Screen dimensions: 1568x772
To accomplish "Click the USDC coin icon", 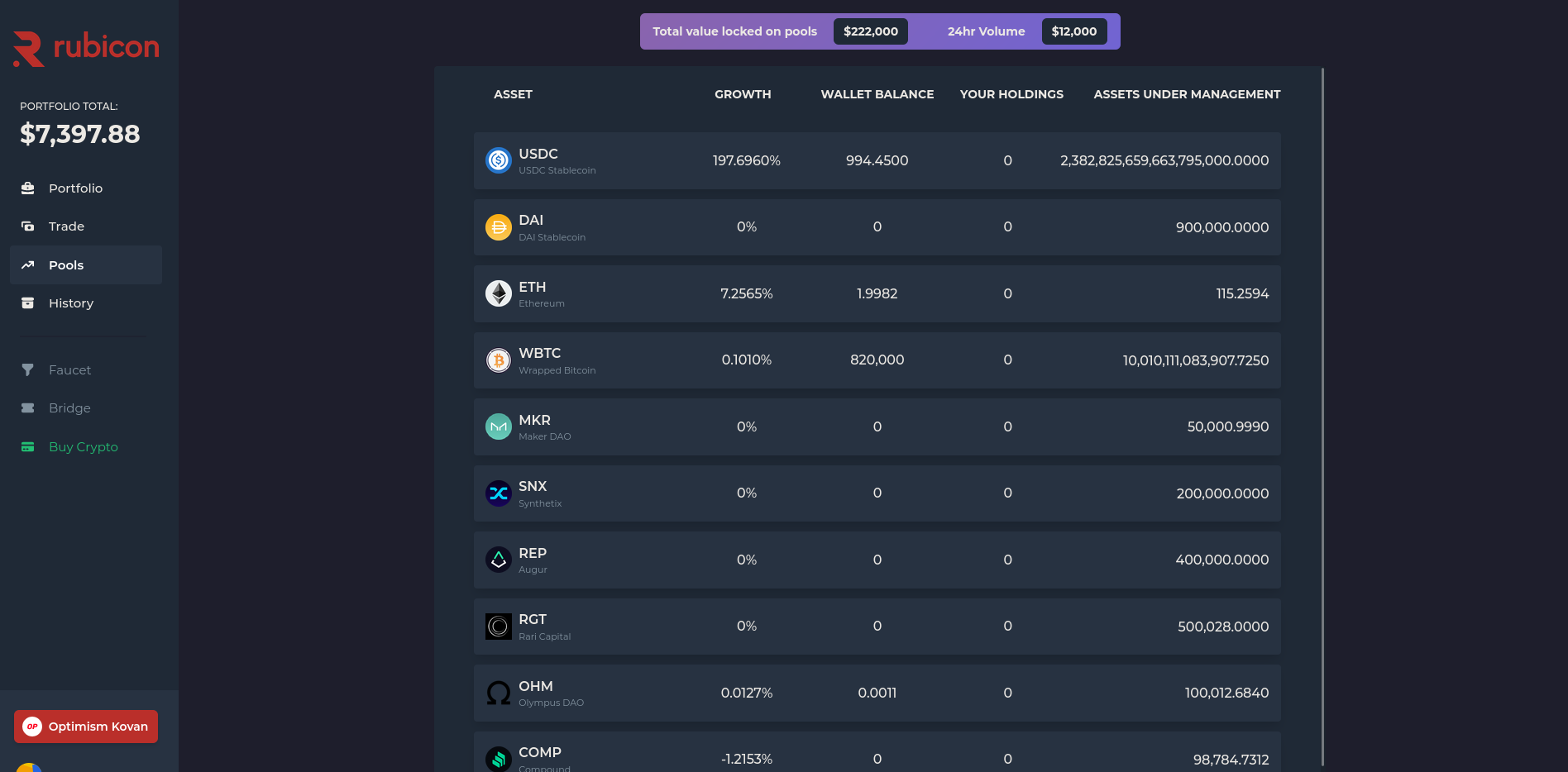I will pyautogui.click(x=499, y=160).
